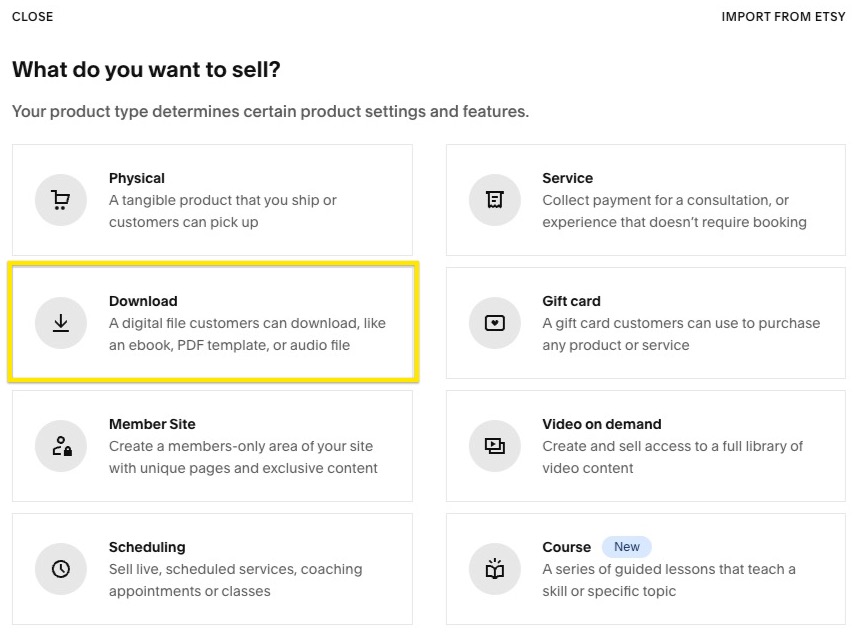Click the shopping cart Physical product icon

coord(60,200)
